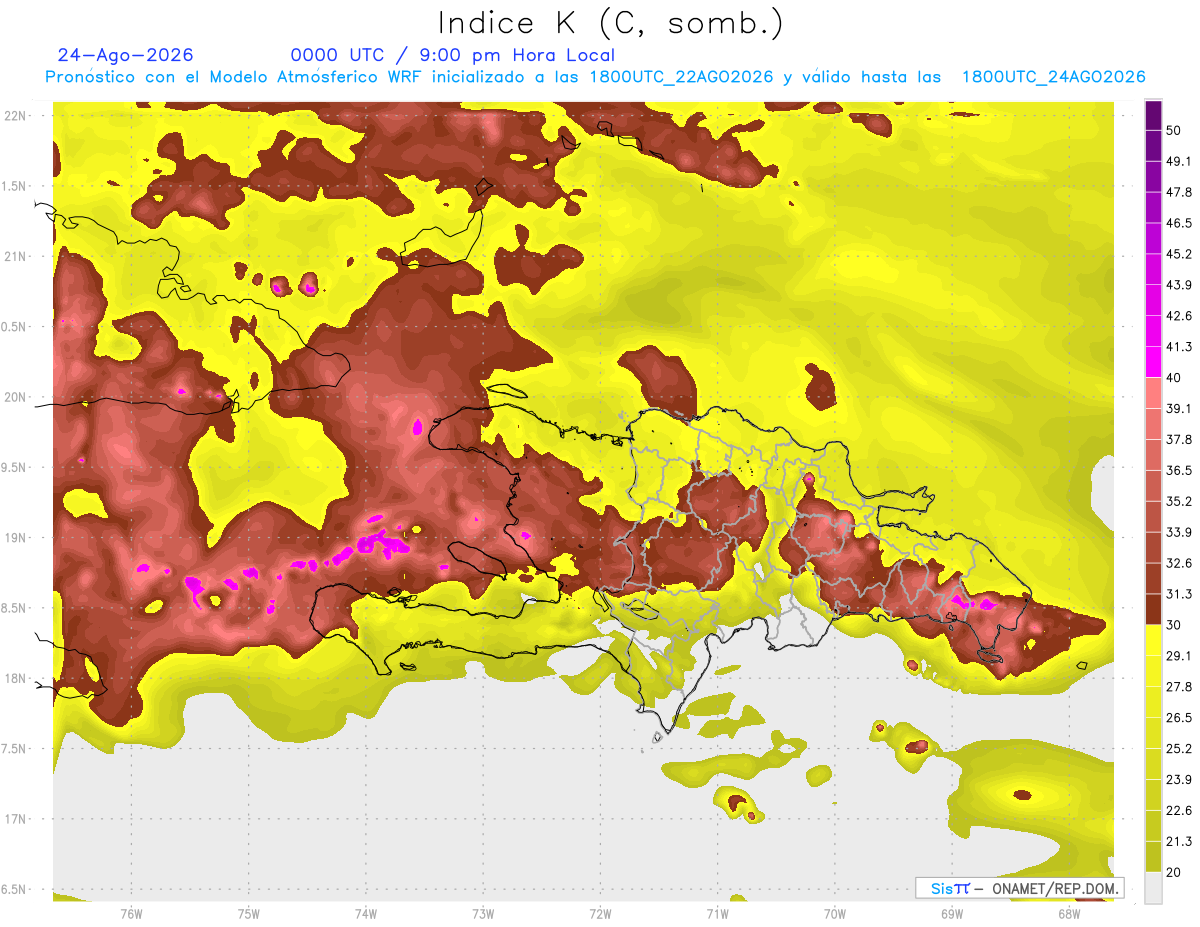Click the colorbar value '31.3'

pos(1181,594)
